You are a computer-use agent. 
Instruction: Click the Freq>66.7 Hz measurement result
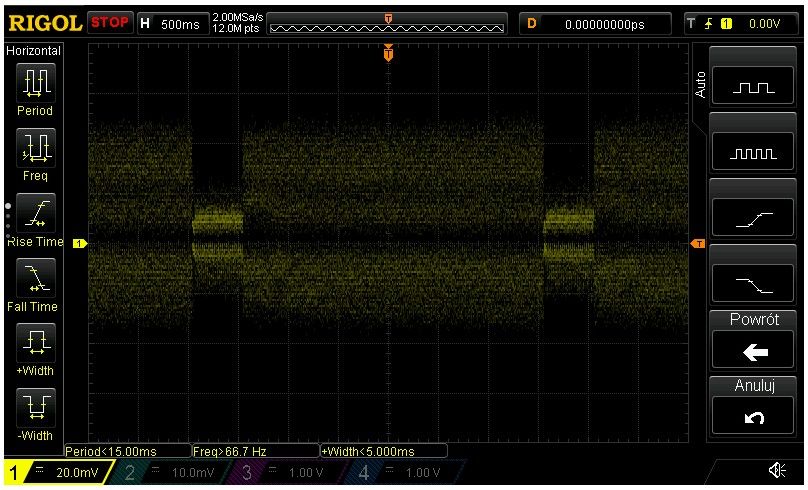tap(255, 451)
